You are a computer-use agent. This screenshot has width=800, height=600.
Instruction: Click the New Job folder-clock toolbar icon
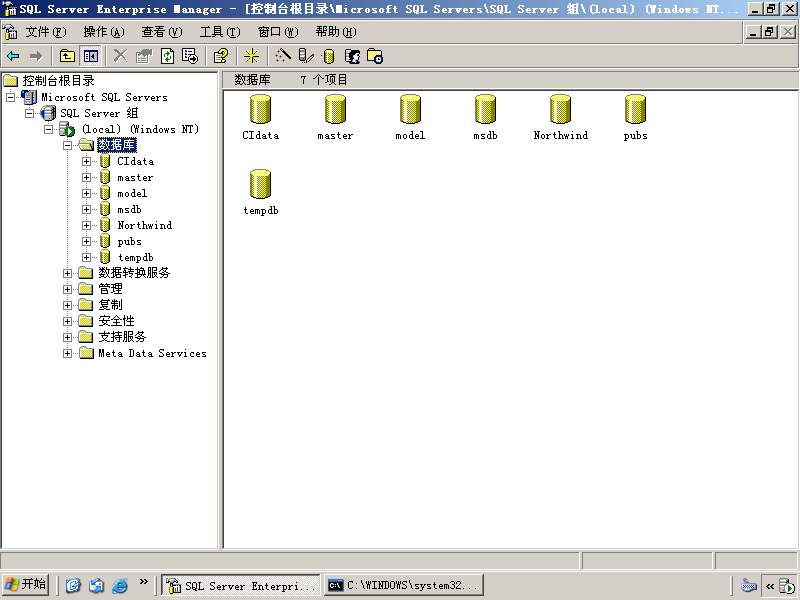click(375, 56)
